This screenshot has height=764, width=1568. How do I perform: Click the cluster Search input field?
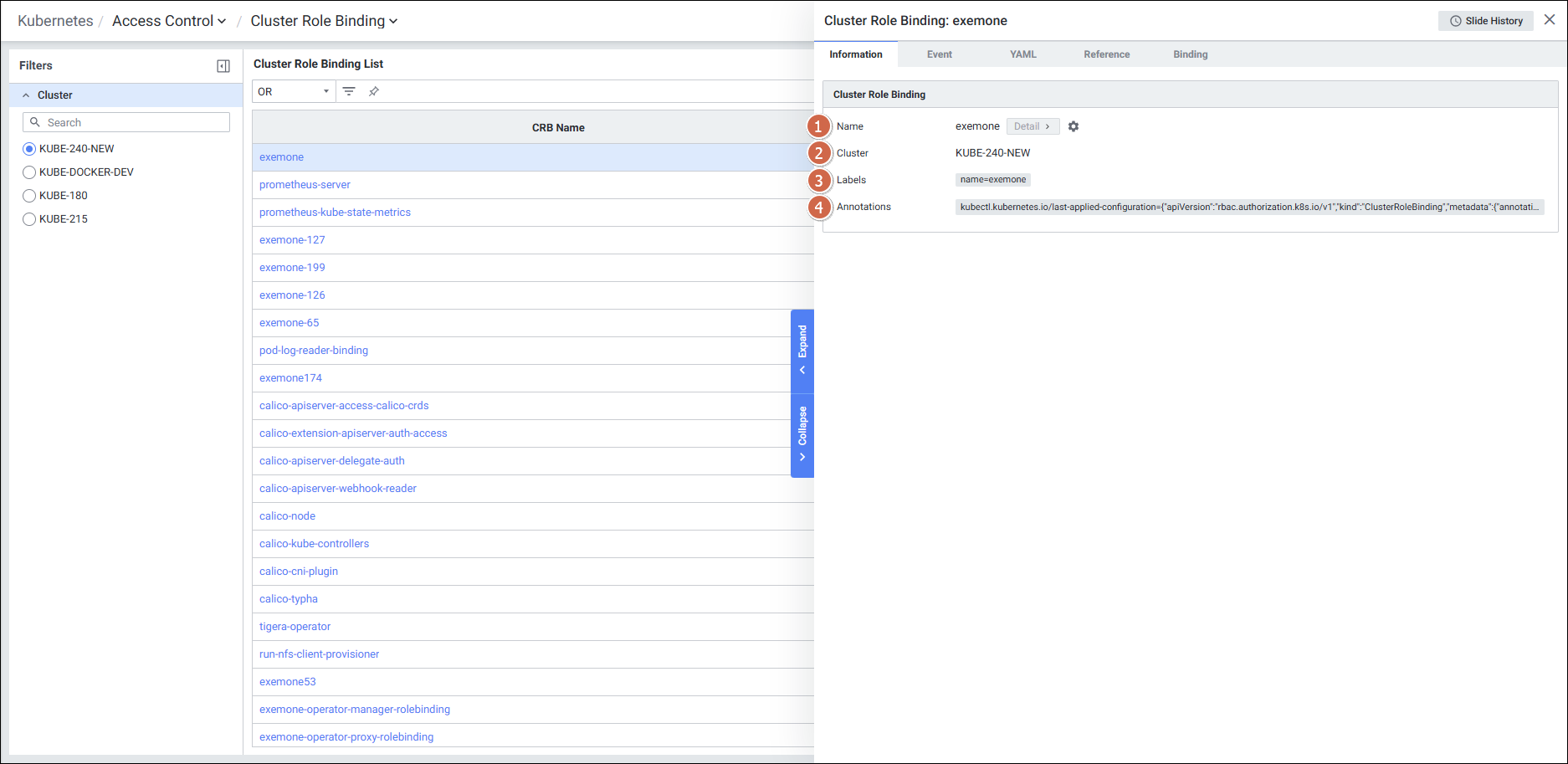pos(134,122)
